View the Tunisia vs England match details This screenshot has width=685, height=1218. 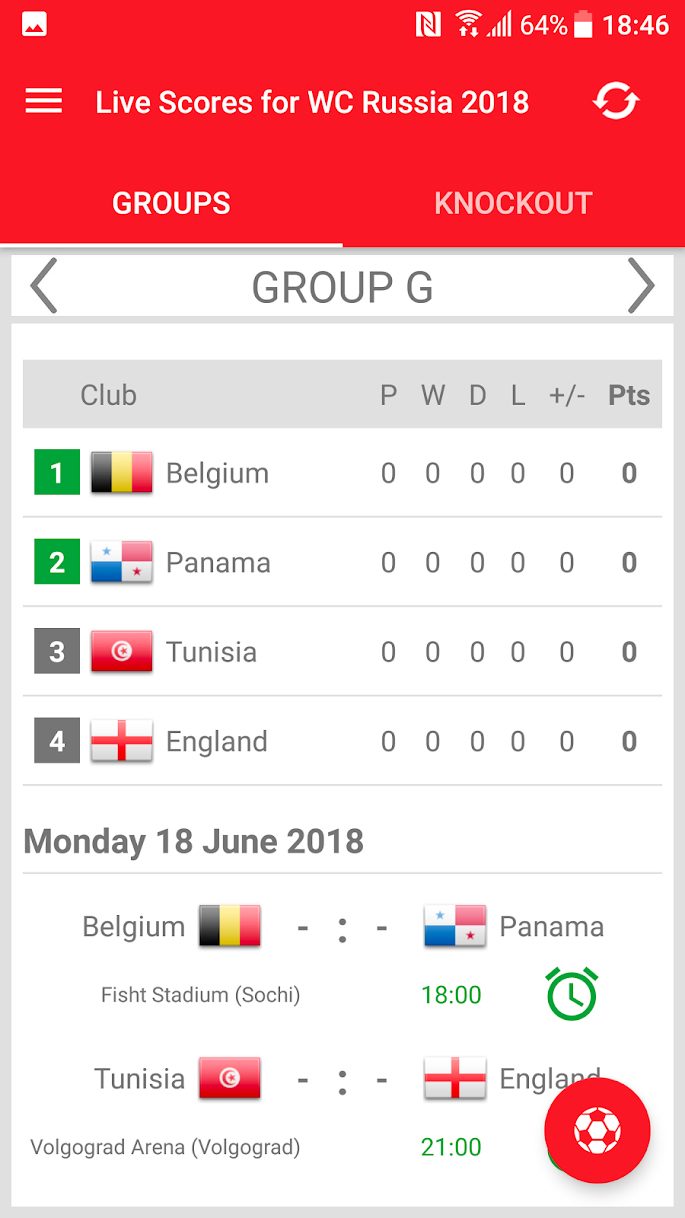(x=342, y=1079)
